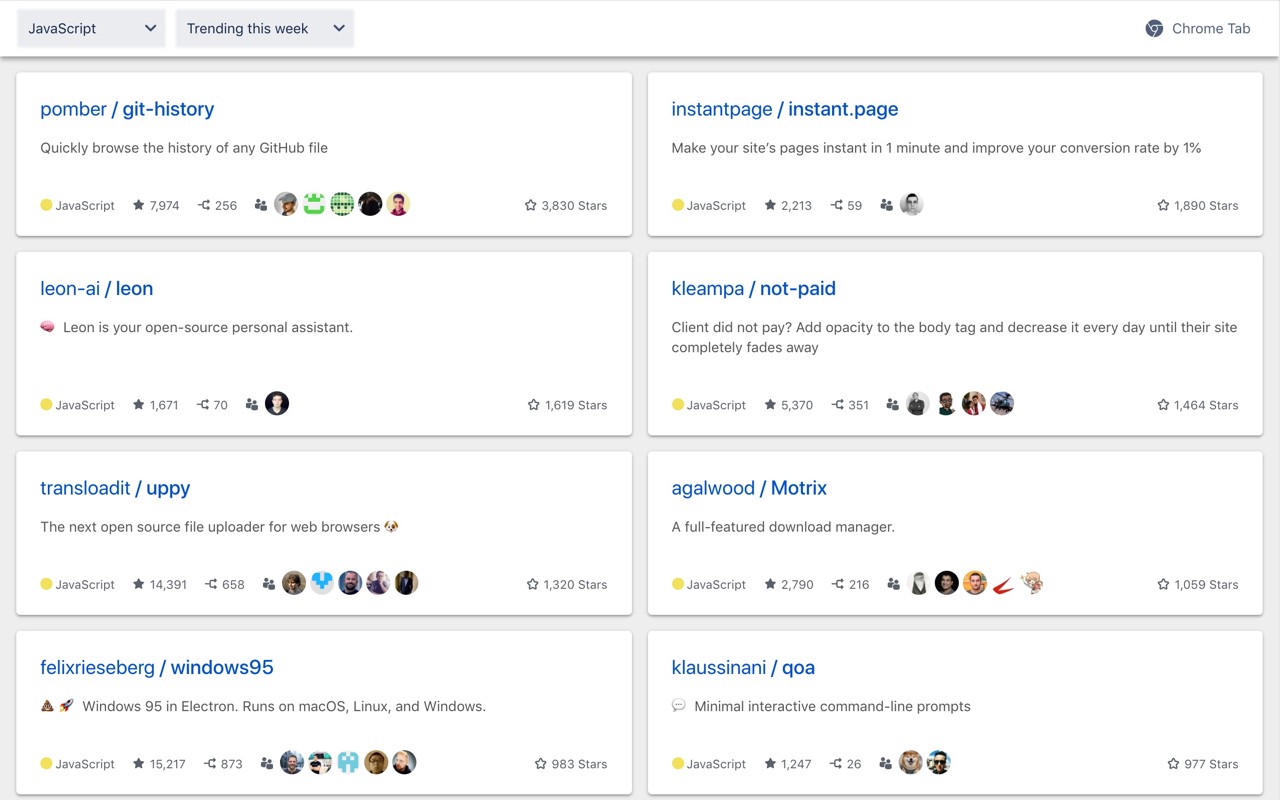The image size is (1280, 800).
Task: Click the outlined star beside 977 Stars
Action: 1174,764
